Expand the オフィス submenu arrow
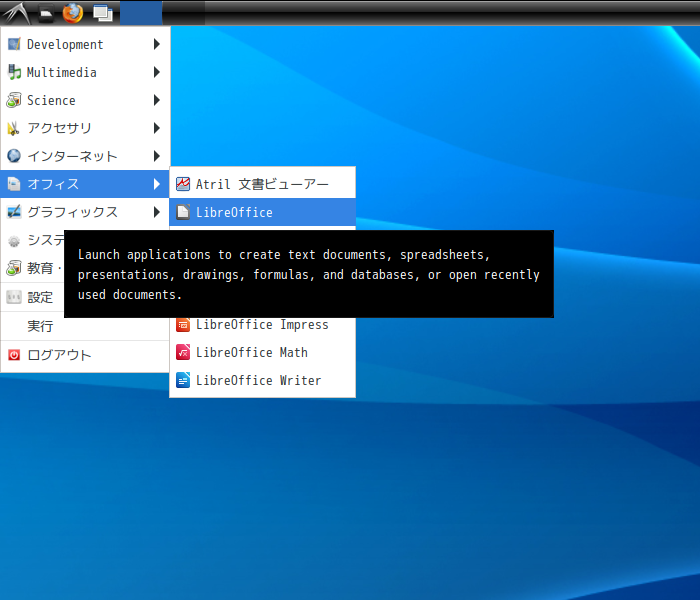This screenshot has height=600, width=700. point(156,184)
